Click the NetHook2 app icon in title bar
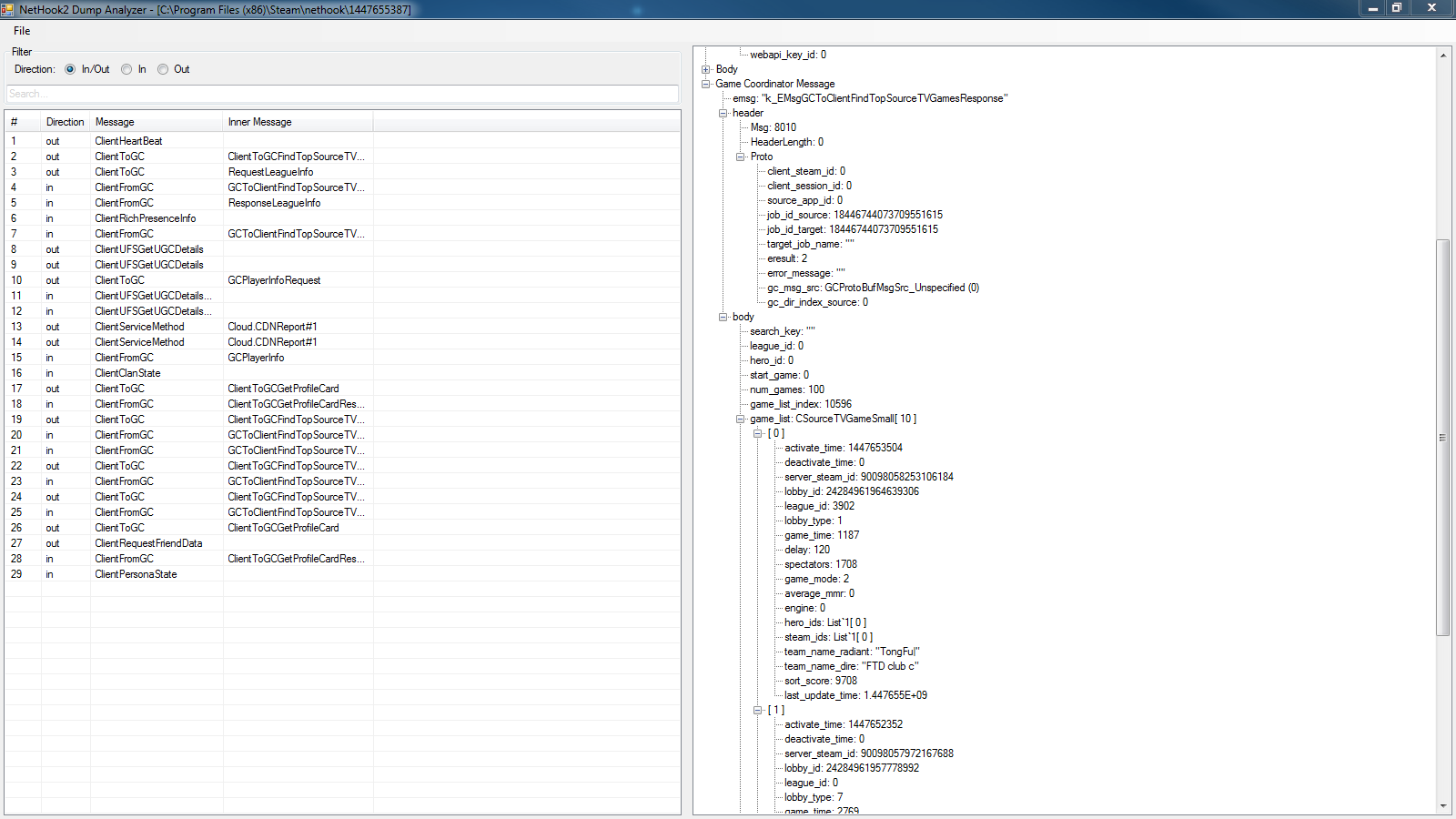1456x819 pixels. coord(8,9)
